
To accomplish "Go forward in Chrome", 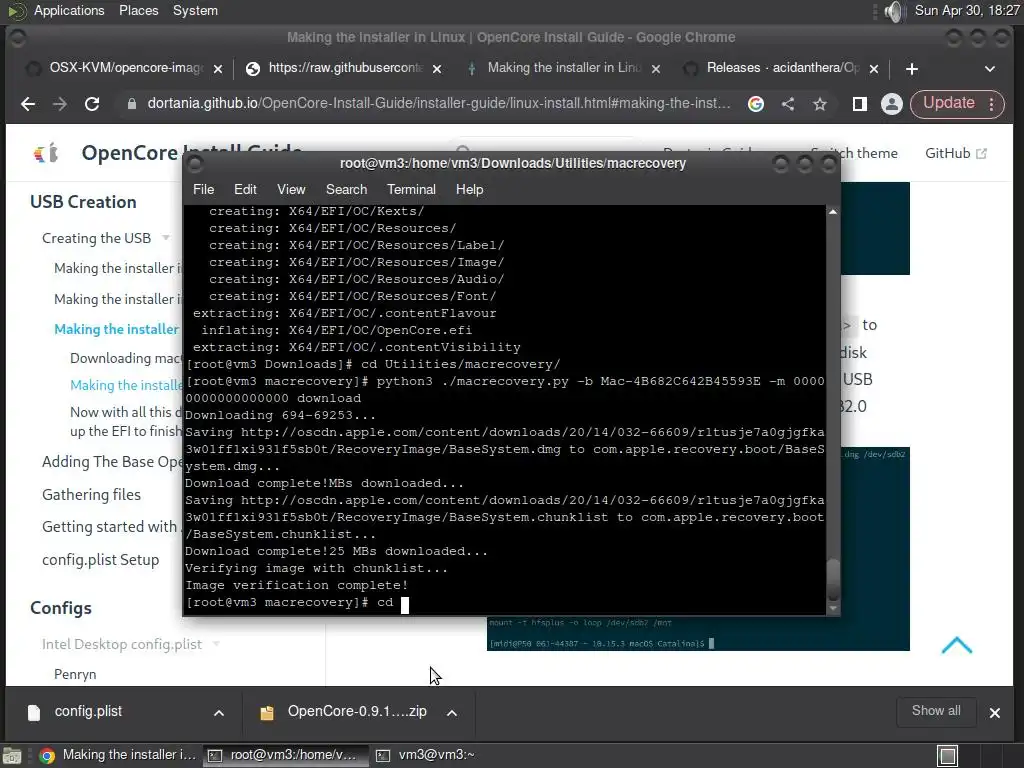I will tap(59, 104).
